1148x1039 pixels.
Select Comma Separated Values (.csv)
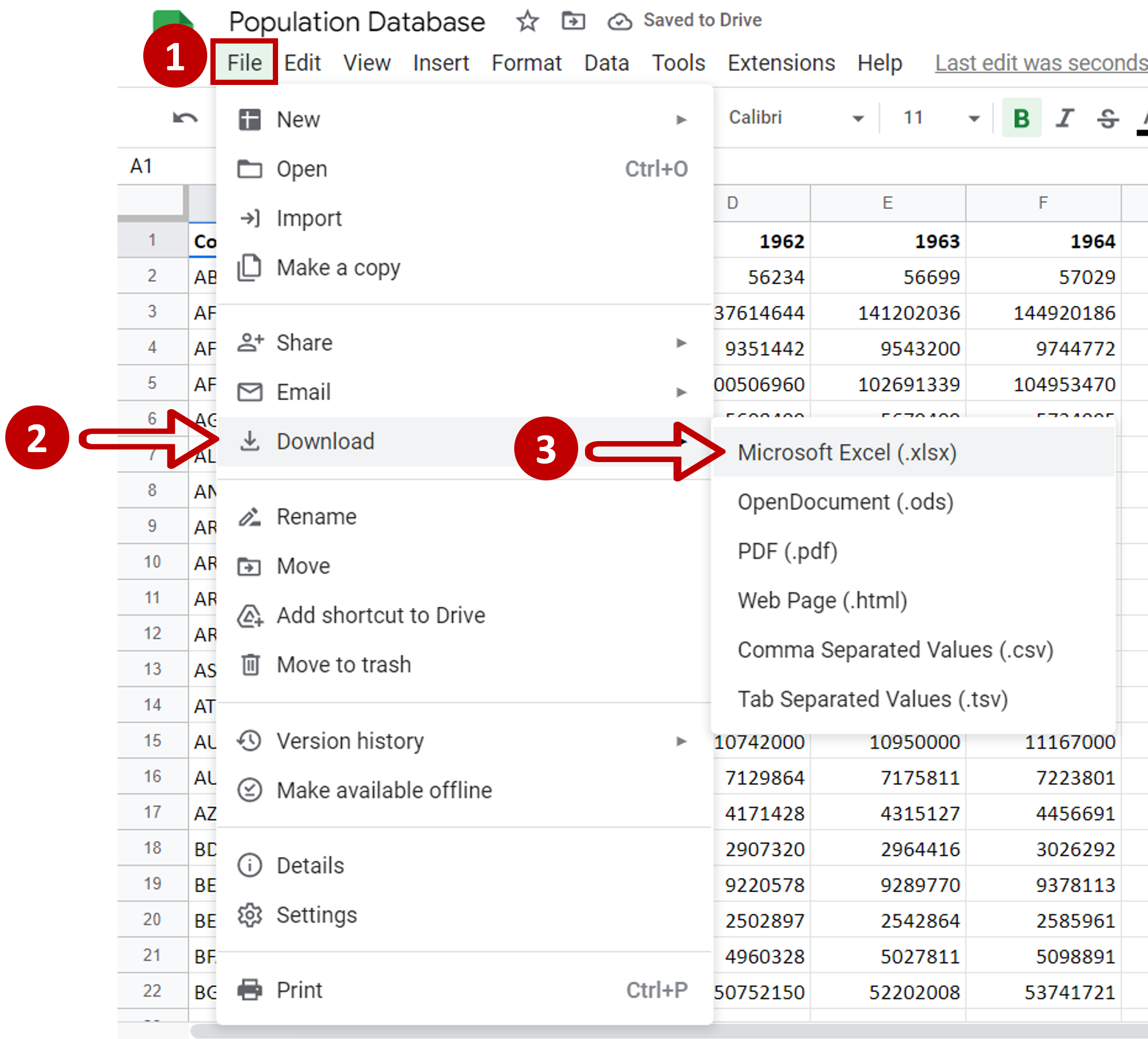click(913, 650)
